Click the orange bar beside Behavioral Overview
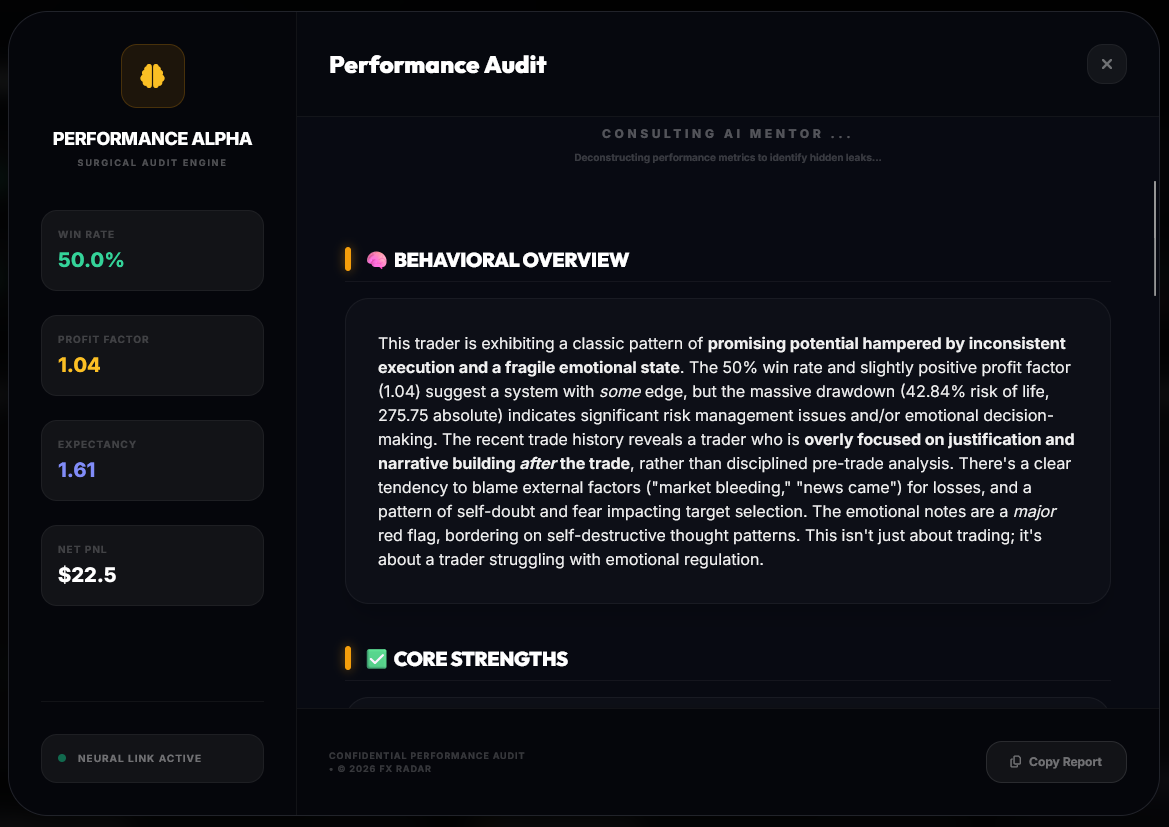The image size is (1169, 827). (348, 260)
